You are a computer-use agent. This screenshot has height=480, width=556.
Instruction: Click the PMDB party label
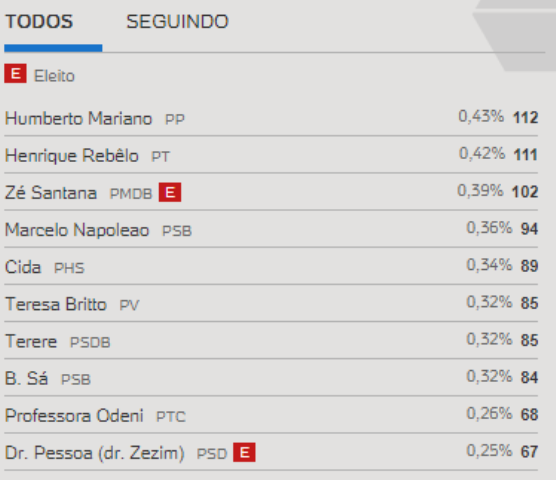pyautogui.click(x=131, y=194)
